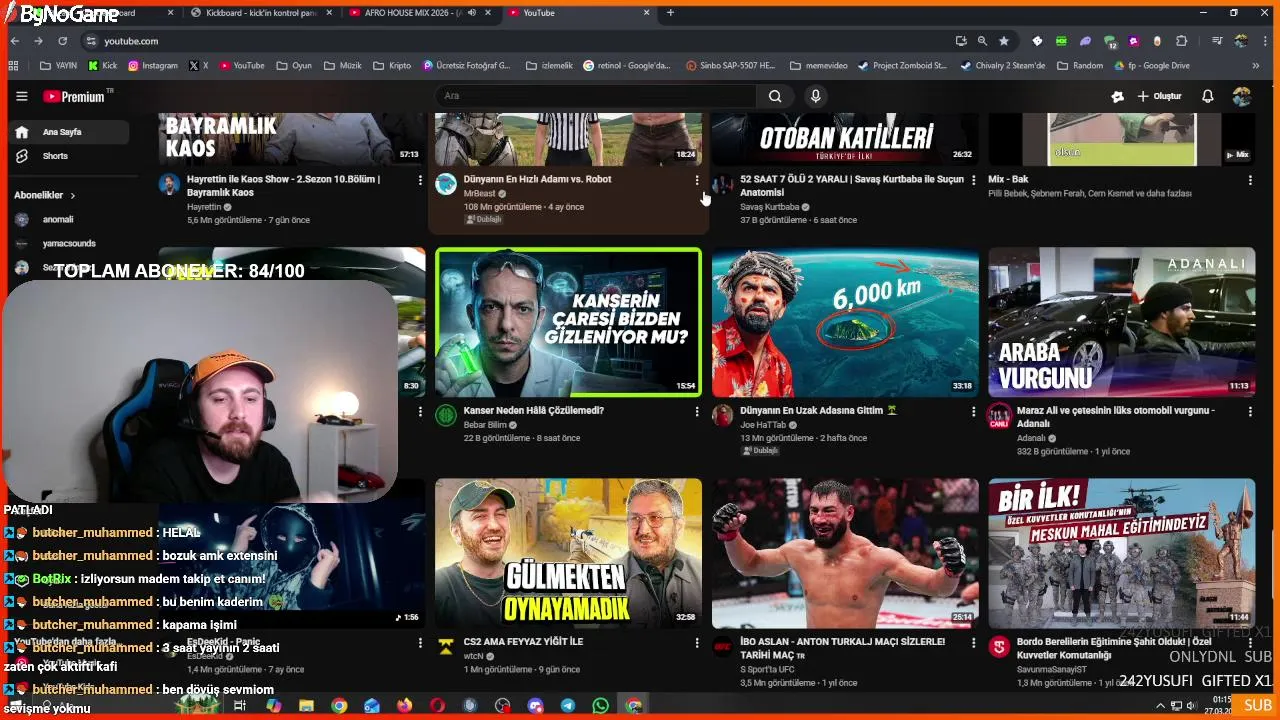Open the YAYIN bookmarks folder
This screenshot has height=720, width=1280.
(58, 66)
